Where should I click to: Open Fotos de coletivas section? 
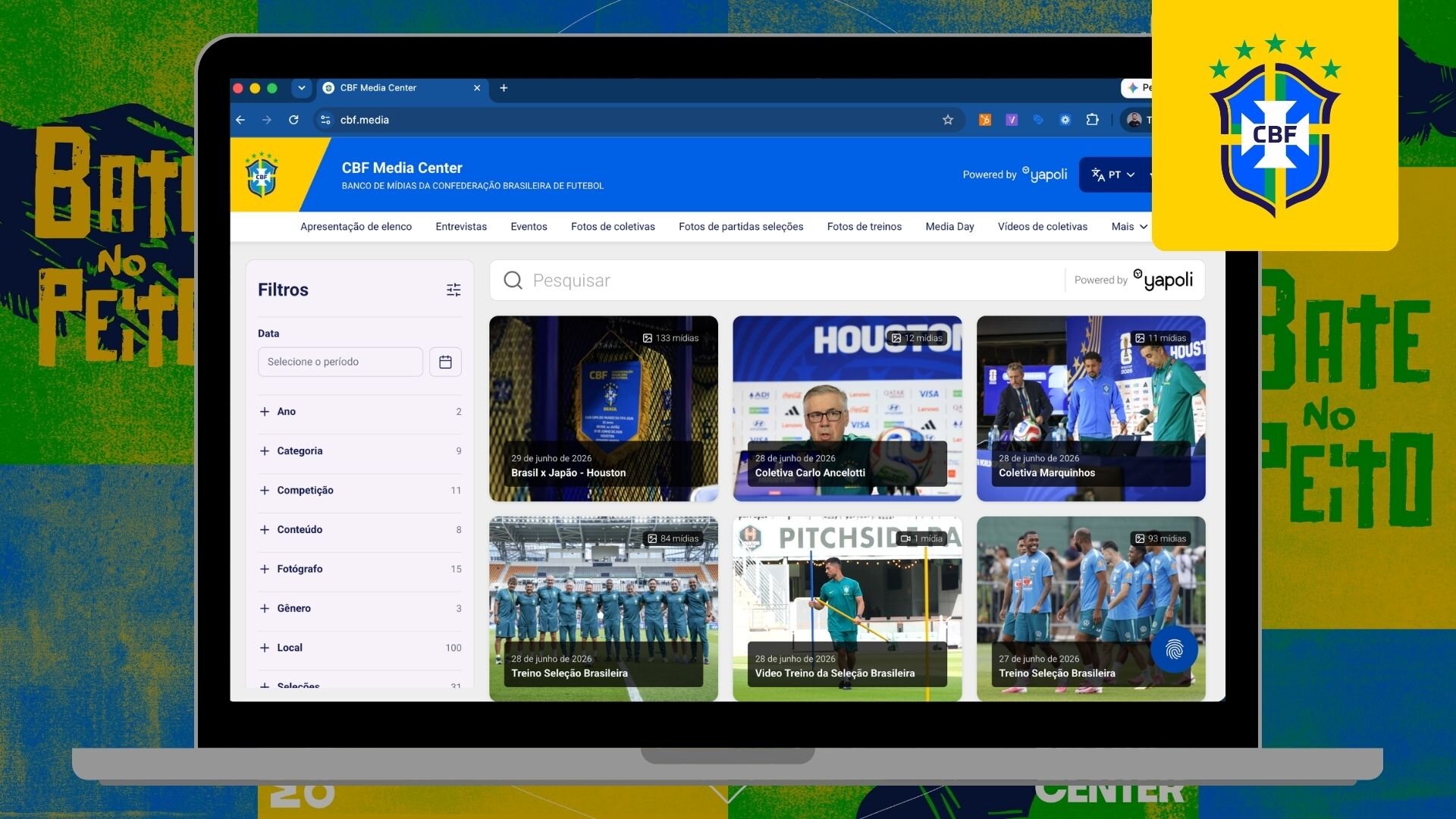pos(613,227)
